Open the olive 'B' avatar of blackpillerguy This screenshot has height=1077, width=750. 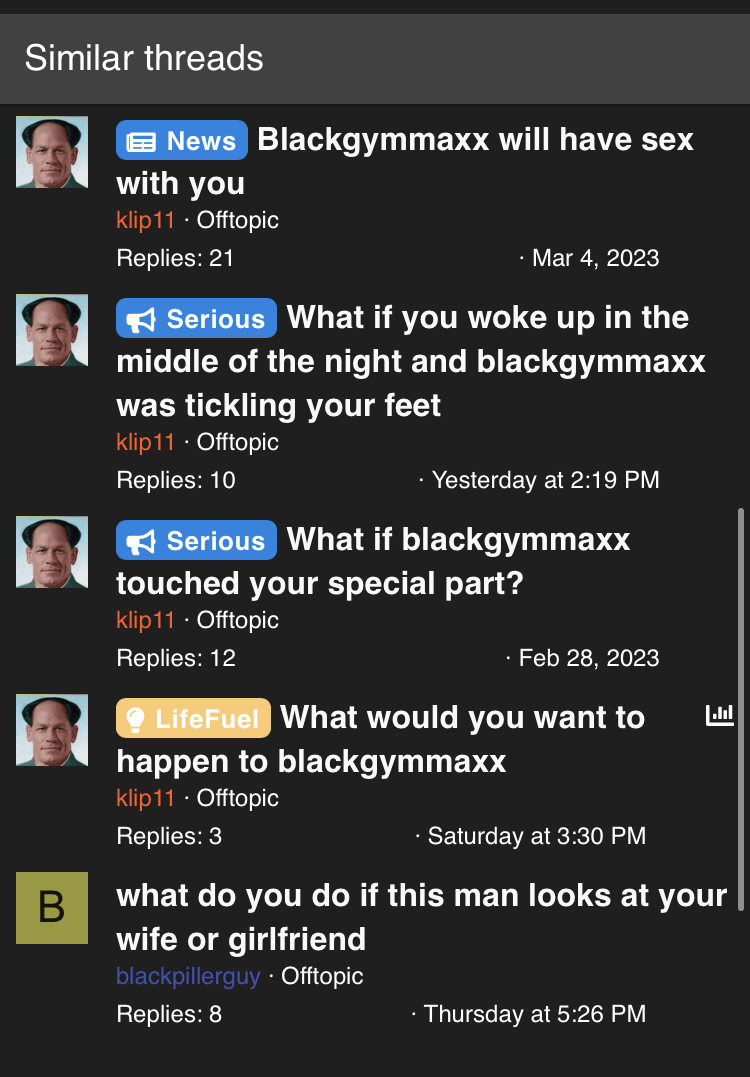click(52, 907)
